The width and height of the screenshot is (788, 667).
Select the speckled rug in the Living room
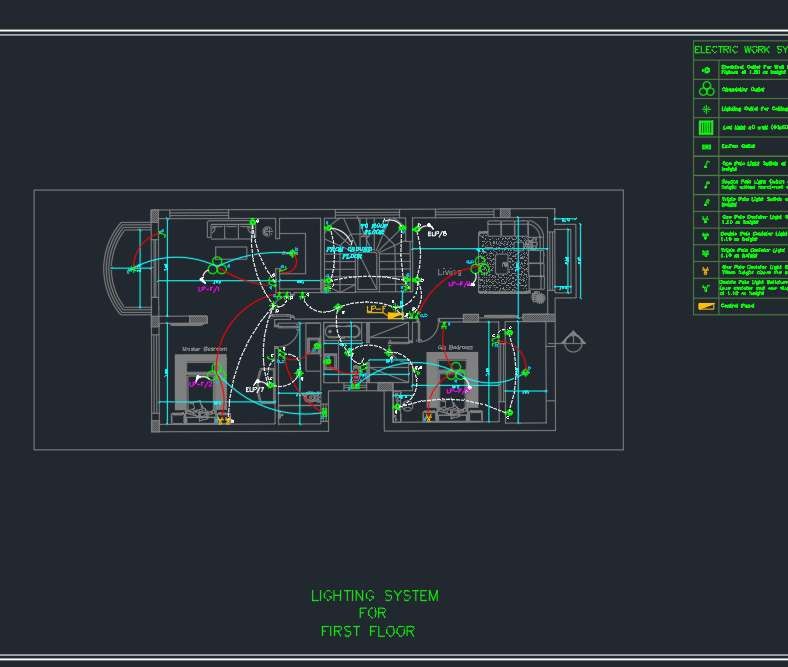(x=505, y=264)
